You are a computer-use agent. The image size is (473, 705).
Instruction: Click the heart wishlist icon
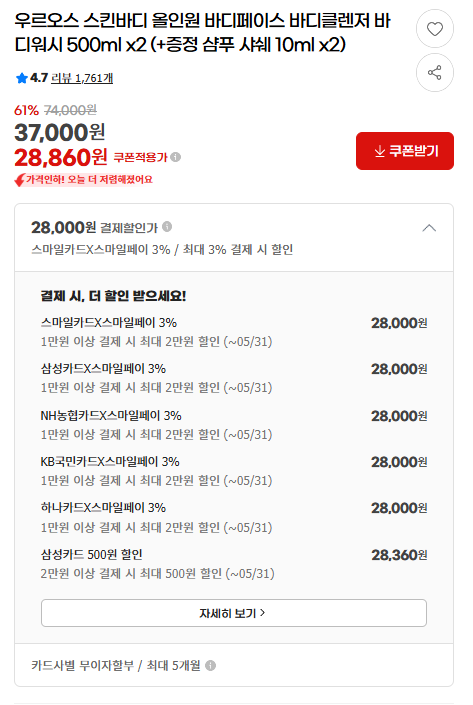click(x=434, y=29)
